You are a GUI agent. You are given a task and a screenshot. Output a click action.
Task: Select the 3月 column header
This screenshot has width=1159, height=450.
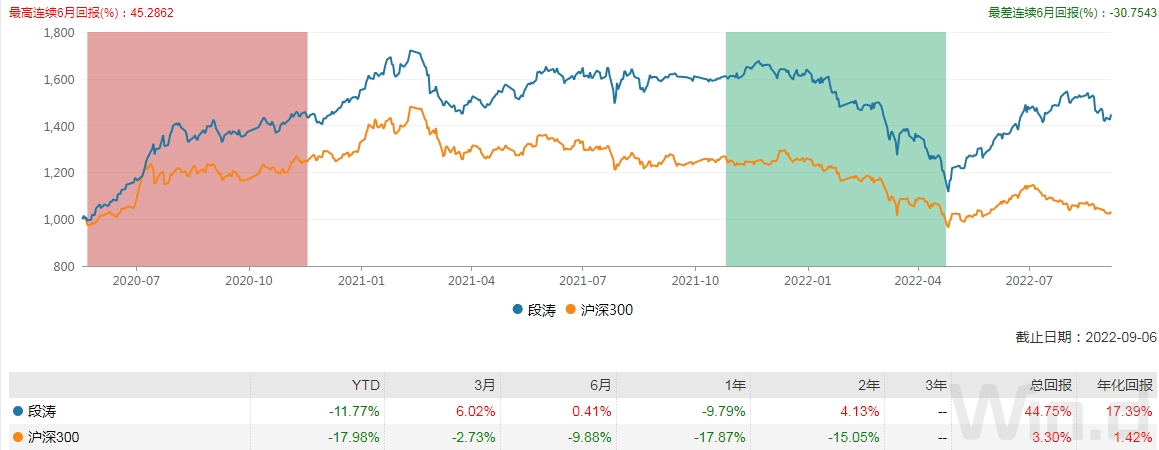coord(484,385)
